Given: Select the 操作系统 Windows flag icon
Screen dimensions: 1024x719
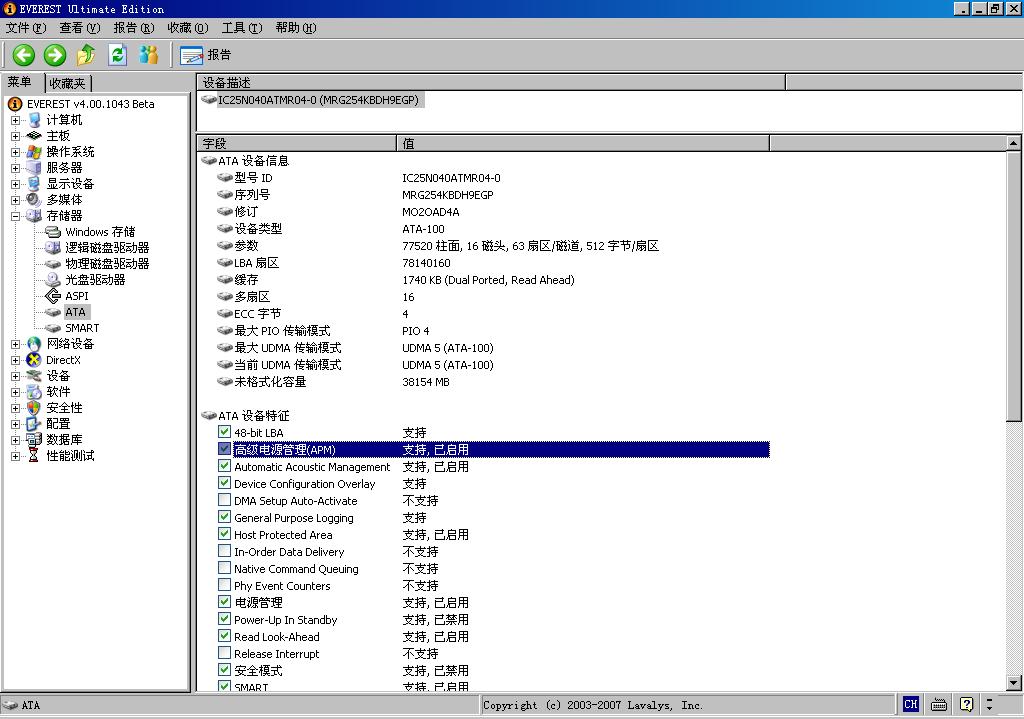Looking at the screenshot, I should coord(35,152).
